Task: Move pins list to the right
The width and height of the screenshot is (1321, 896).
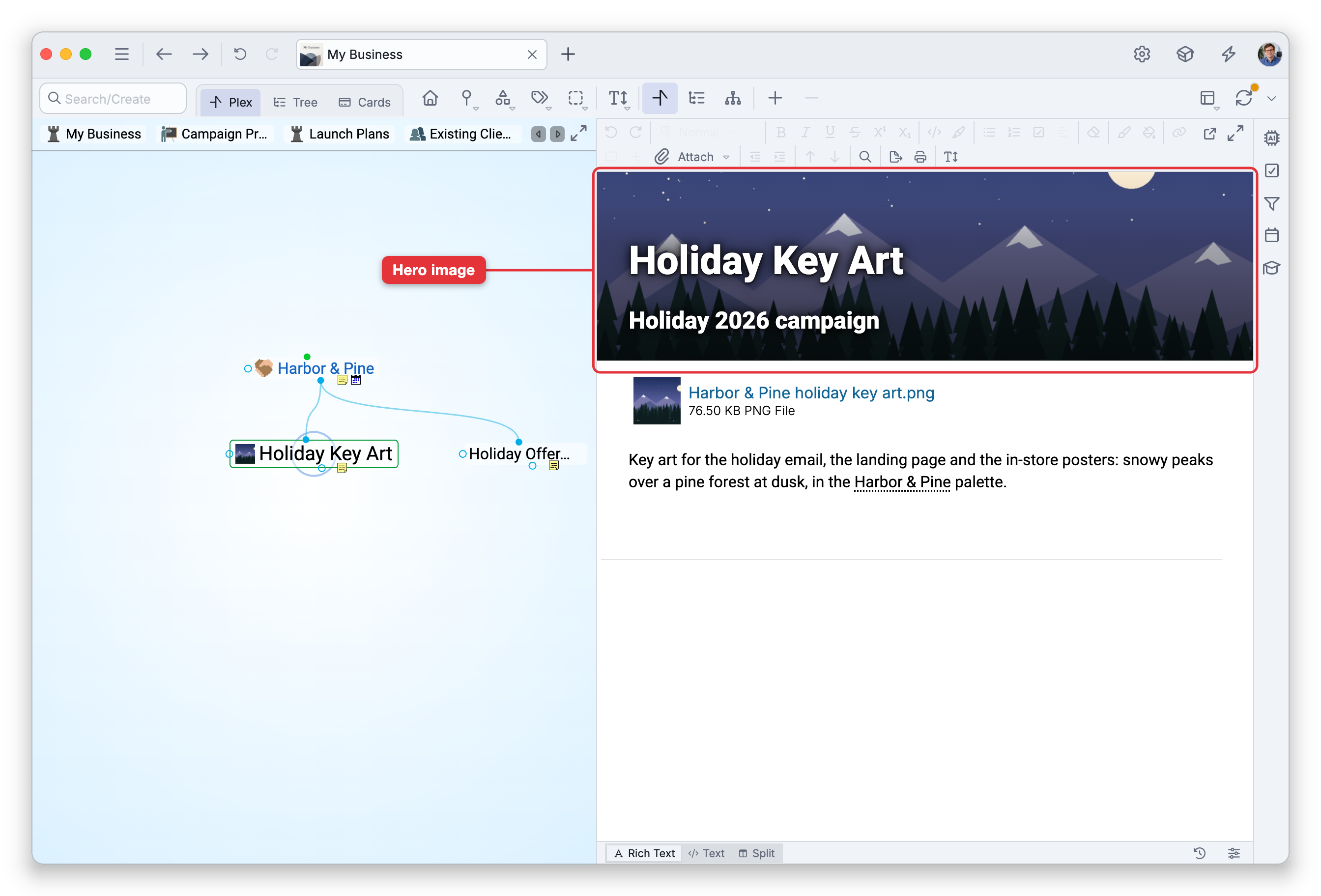Action: (x=557, y=134)
